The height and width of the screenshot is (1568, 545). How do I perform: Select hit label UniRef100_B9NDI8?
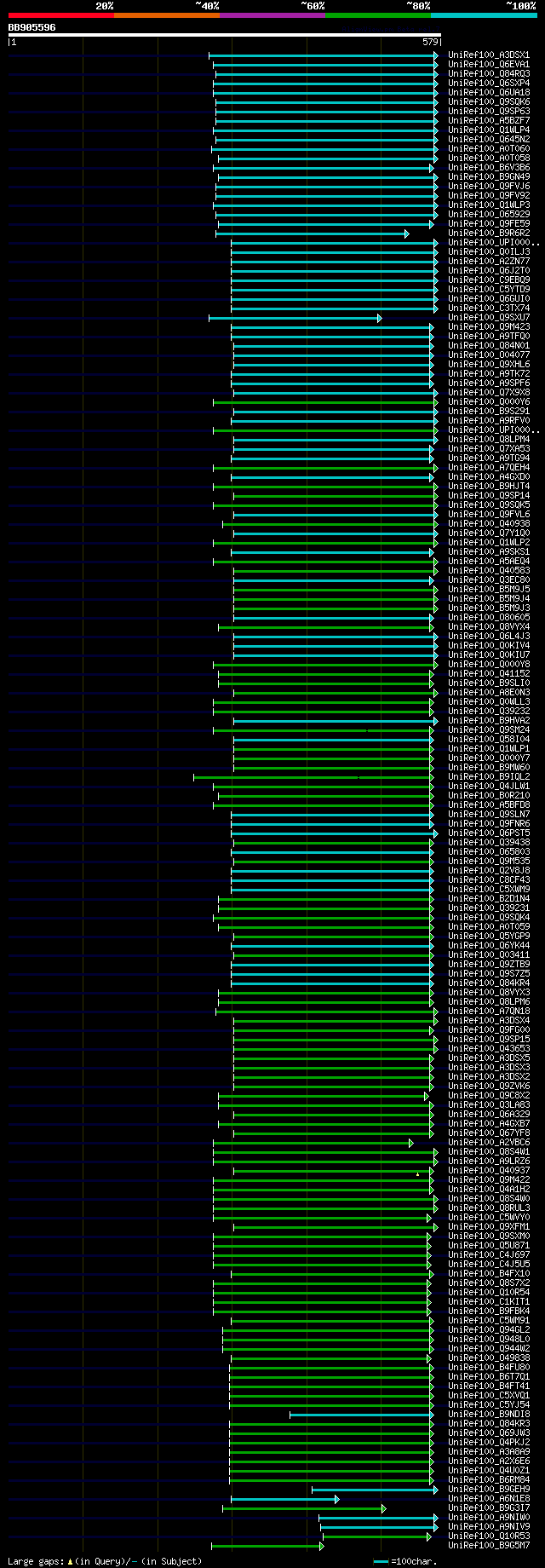click(x=489, y=1414)
